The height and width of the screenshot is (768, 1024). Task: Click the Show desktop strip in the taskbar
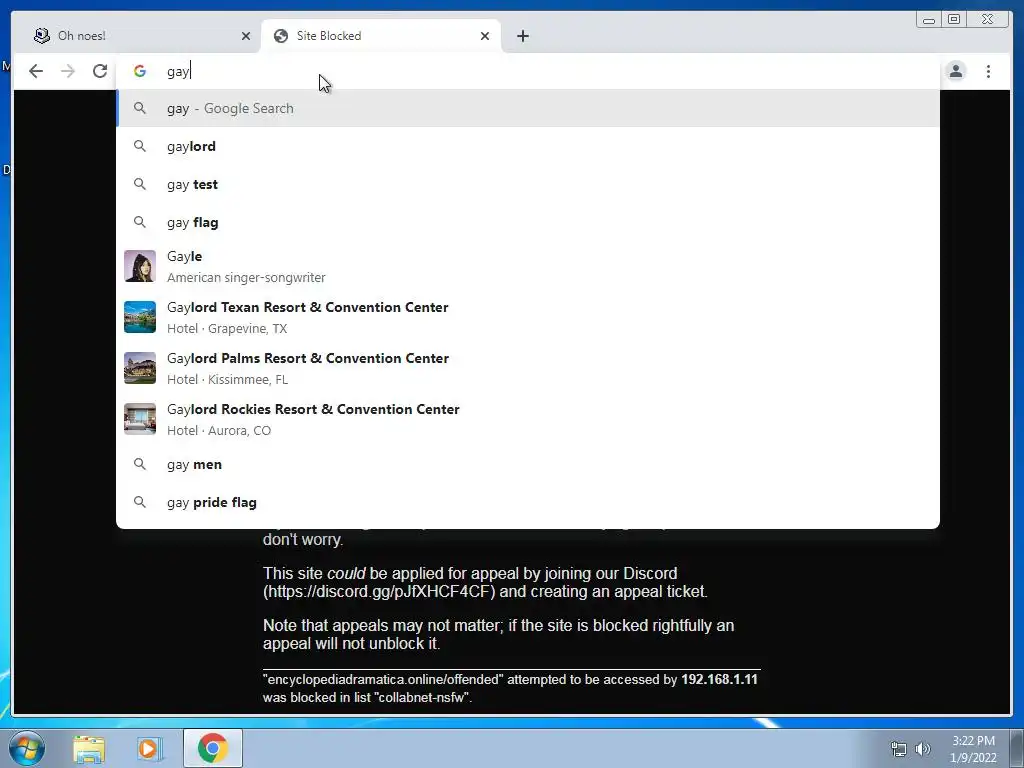tap(1017, 748)
